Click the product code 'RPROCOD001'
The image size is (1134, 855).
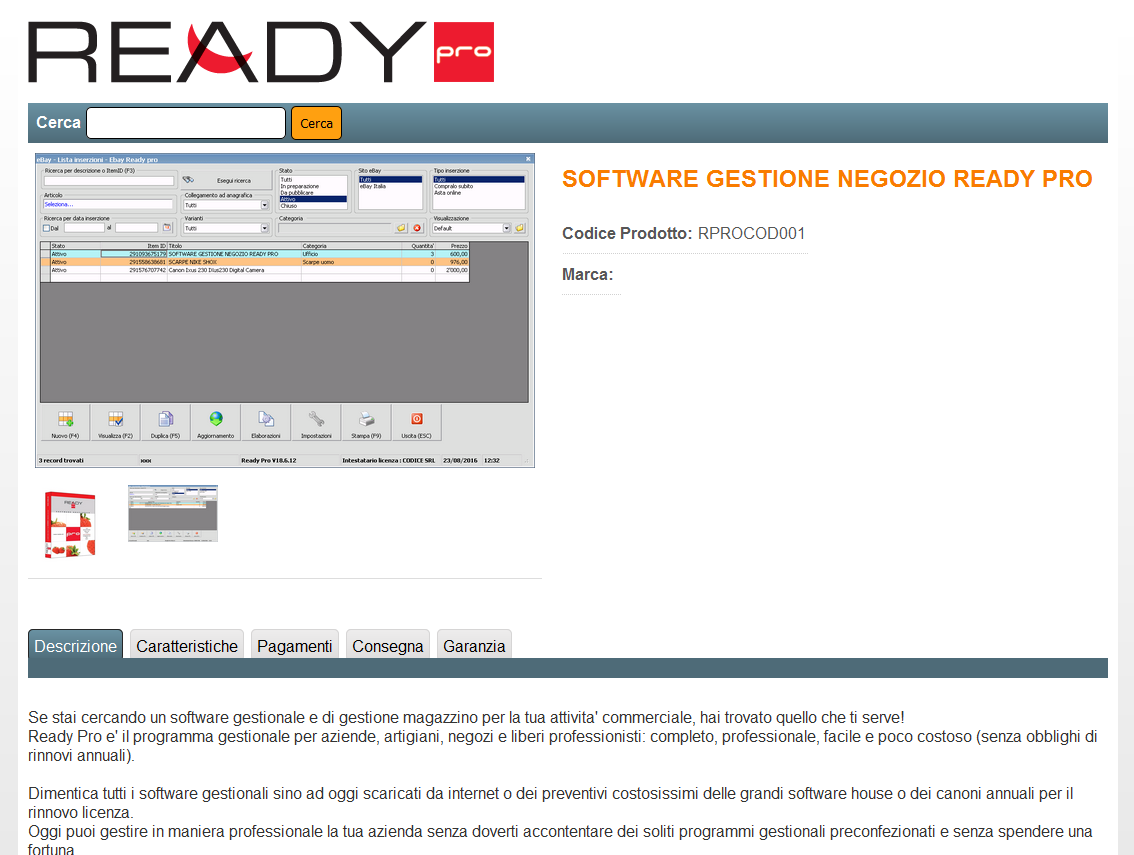point(751,234)
